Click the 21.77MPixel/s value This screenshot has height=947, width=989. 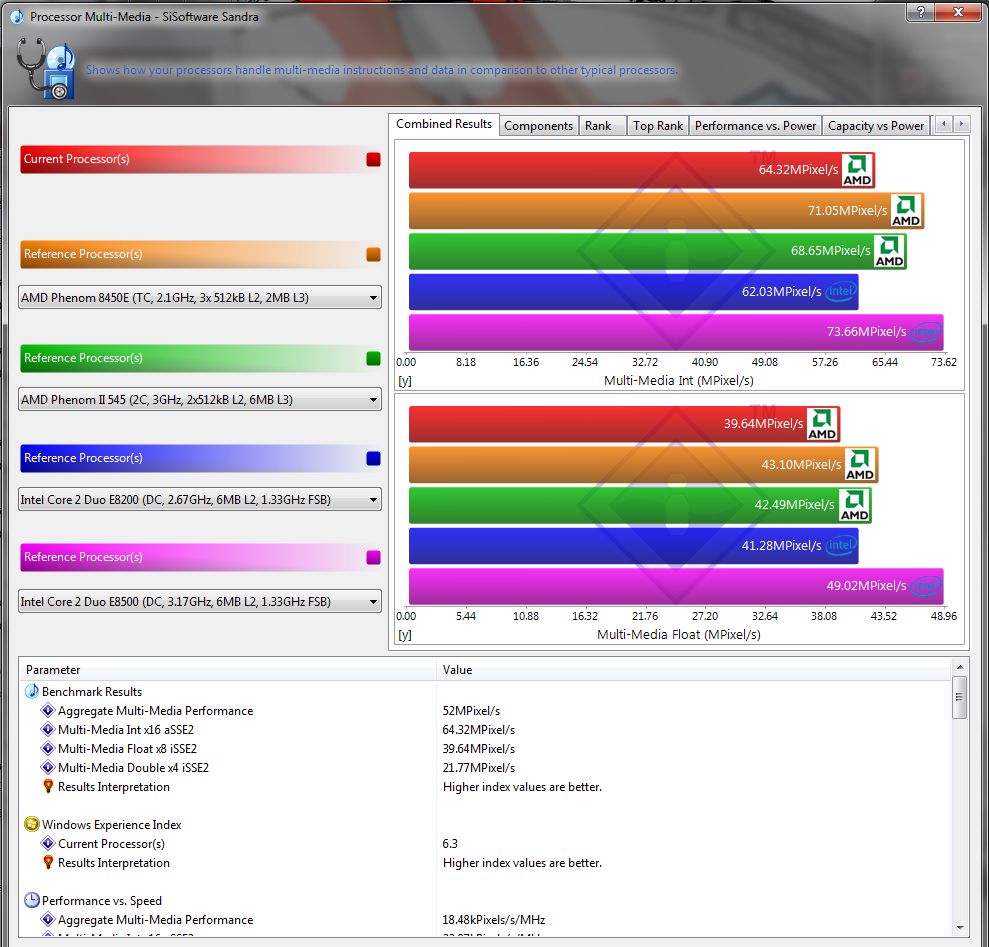(x=479, y=767)
